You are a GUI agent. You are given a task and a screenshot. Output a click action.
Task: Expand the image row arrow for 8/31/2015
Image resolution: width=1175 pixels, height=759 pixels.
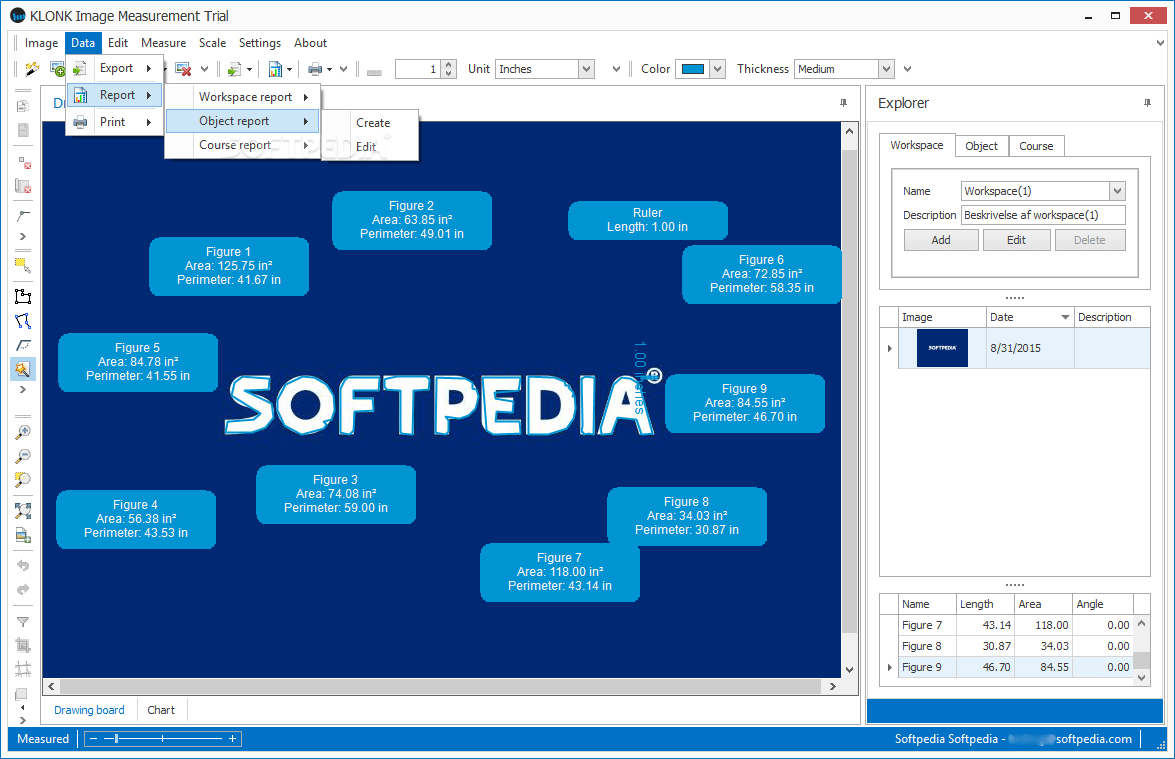tap(889, 348)
